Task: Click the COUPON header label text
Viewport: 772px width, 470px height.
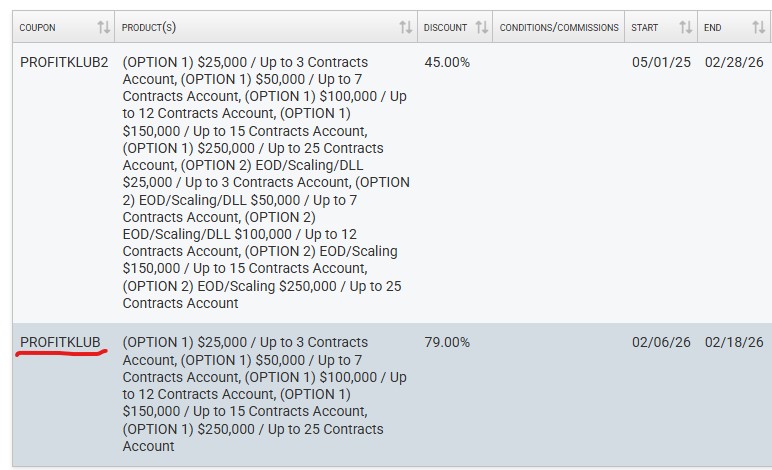Action: point(38,28)
